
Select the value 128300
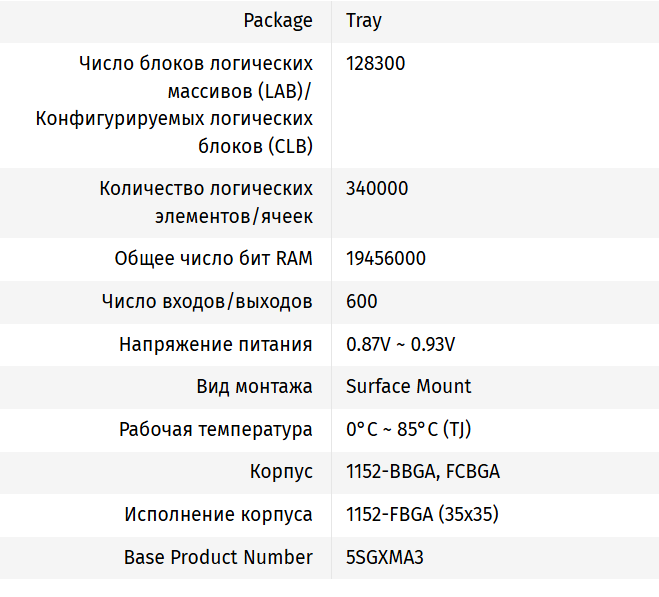376,63
